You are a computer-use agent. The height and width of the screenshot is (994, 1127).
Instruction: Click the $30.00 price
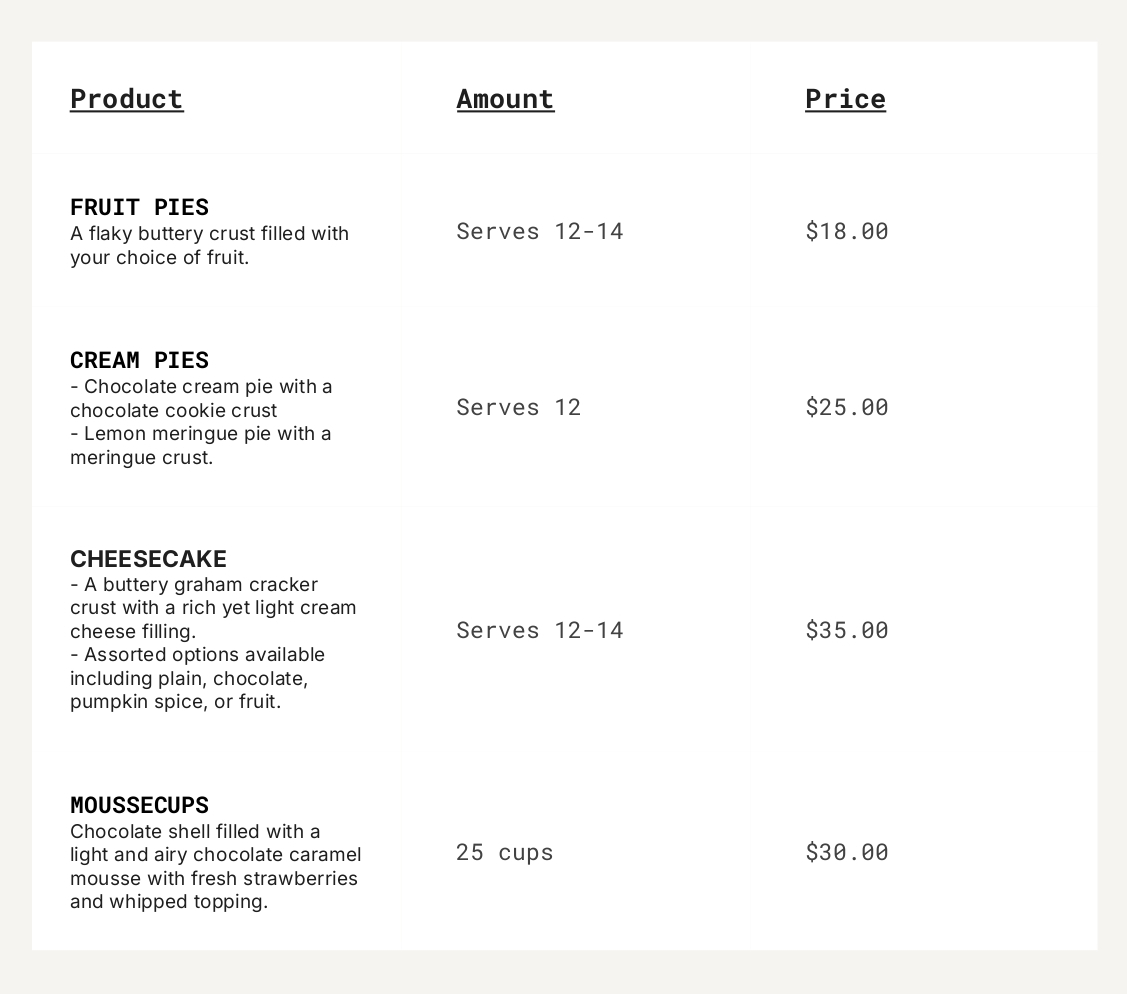(846, 852)
